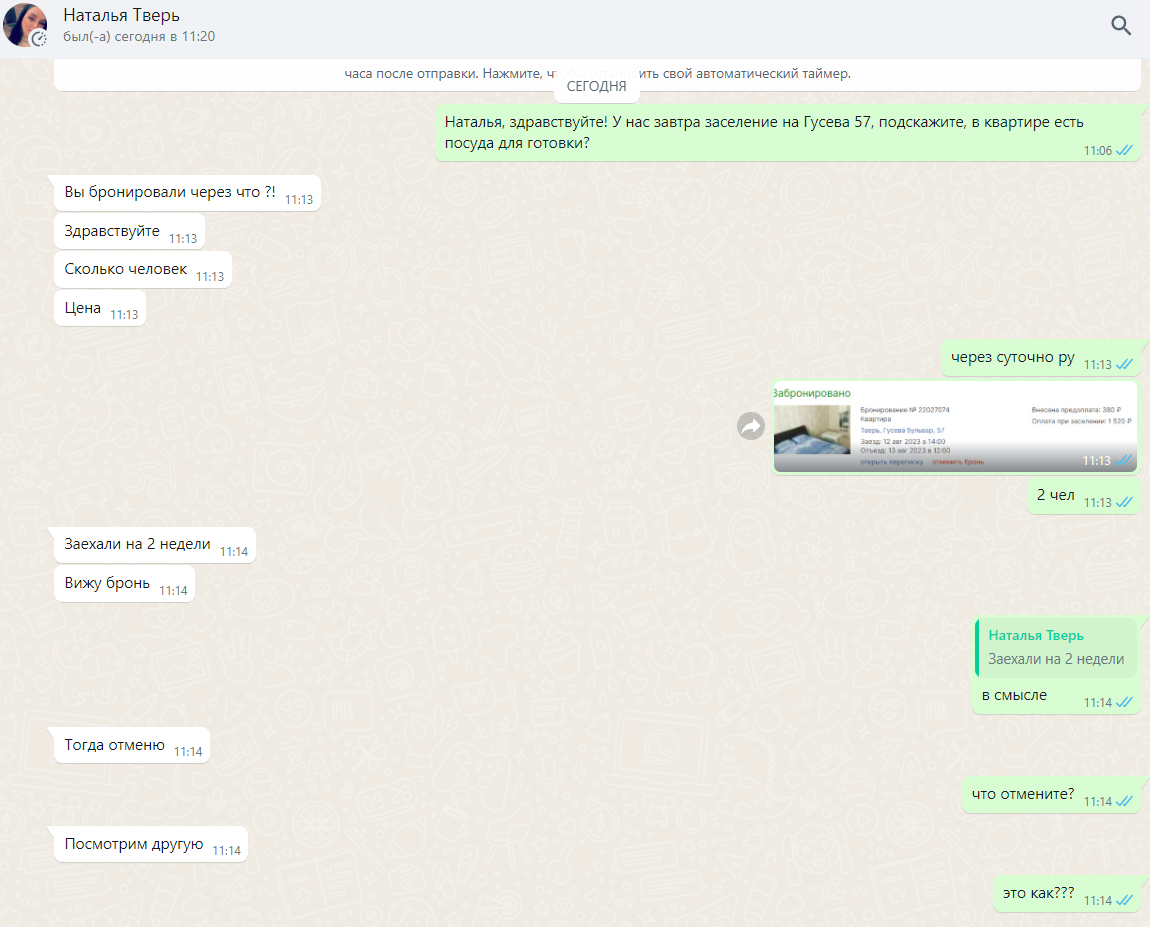Click read receipt ticks on 'в смысле'
Image resolution: width=1150 pixels, height=927 pixels.
click(x=1124, y=703)
